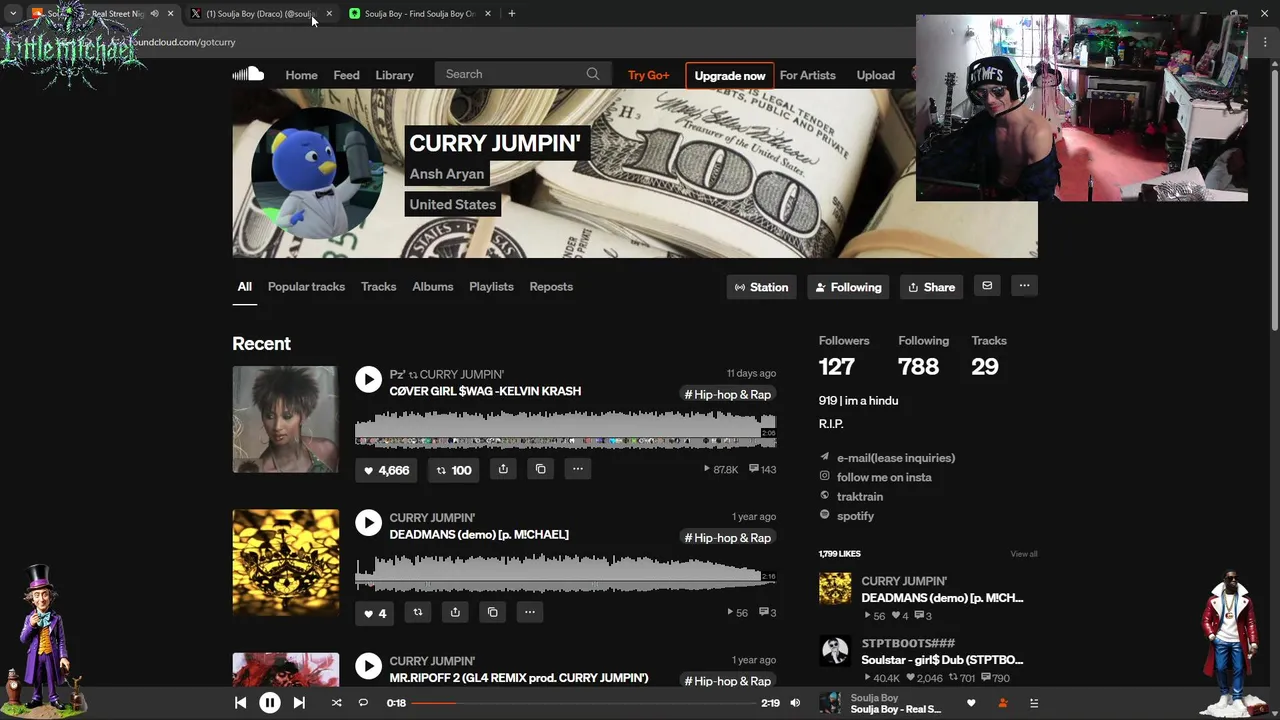Open the CURRY JUMPIN' profile avatar
The width and height of the screenshot is (1280, 720).
tap(316, 173)
